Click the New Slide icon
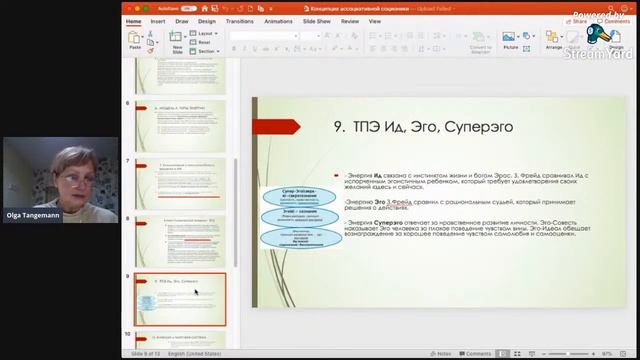The width and height of the screenshot is (640, 360). coord(176,37)
